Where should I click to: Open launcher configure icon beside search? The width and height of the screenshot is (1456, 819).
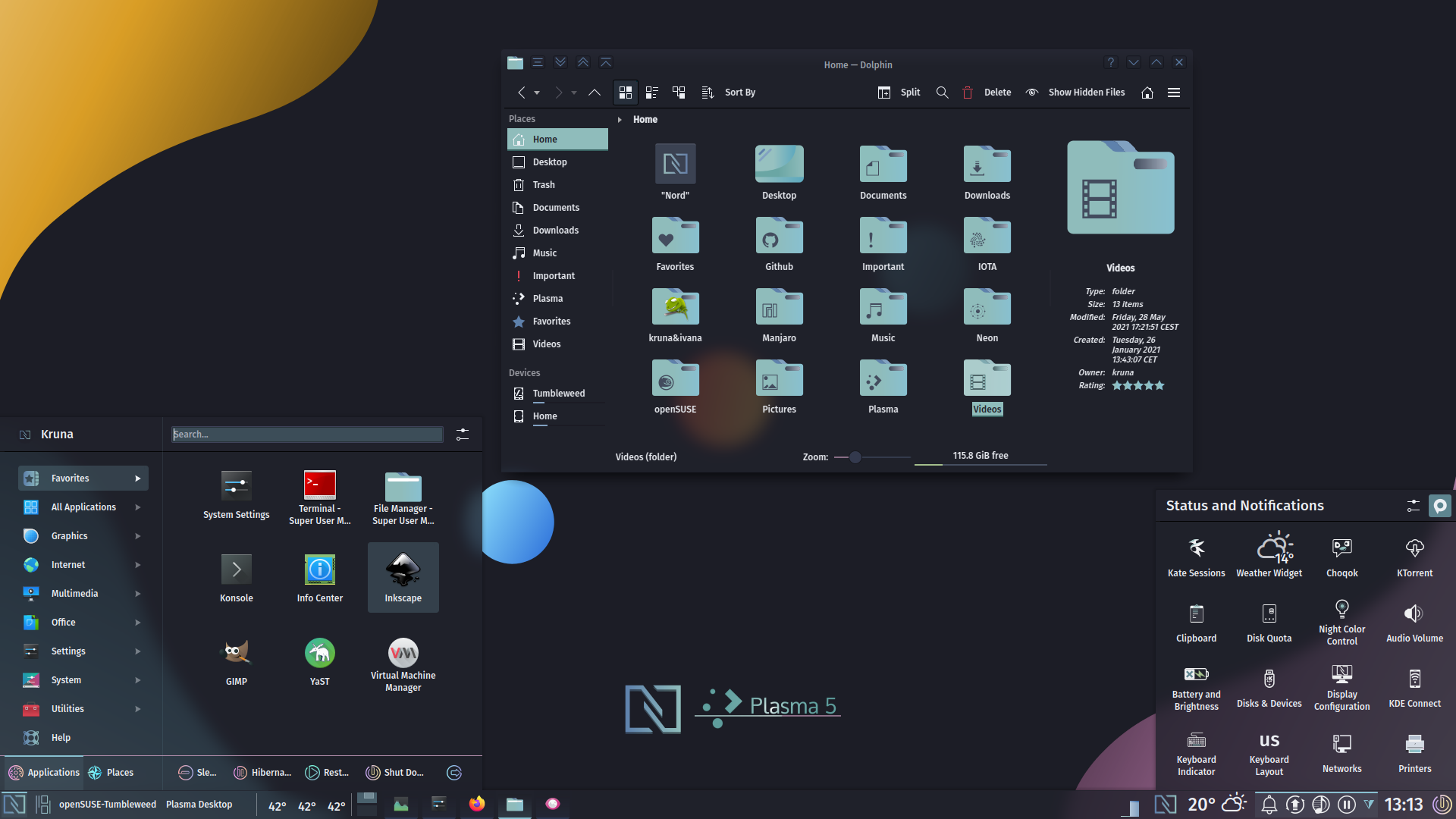point(462,435)
